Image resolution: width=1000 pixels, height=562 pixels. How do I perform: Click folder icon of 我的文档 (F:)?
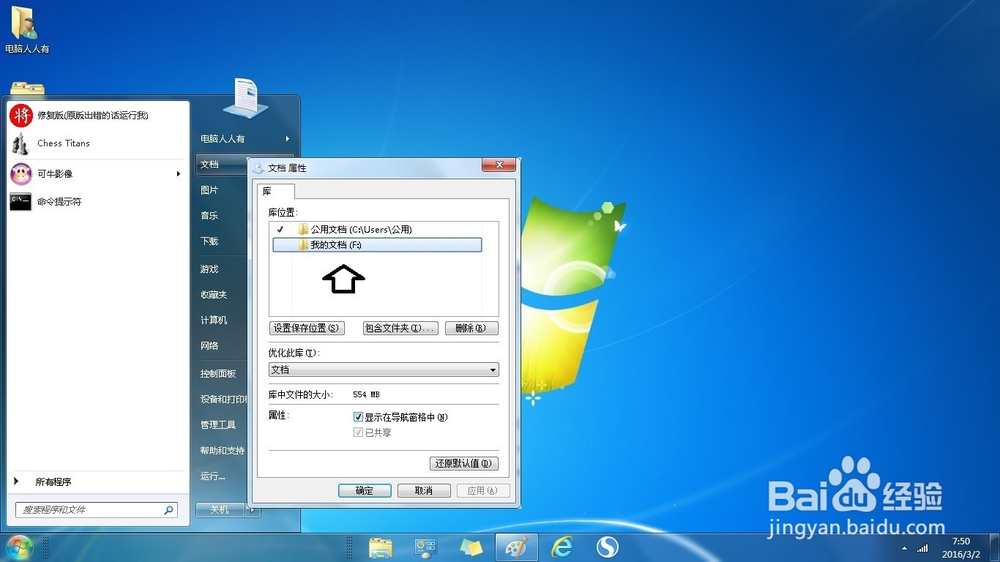pos(303,245)
